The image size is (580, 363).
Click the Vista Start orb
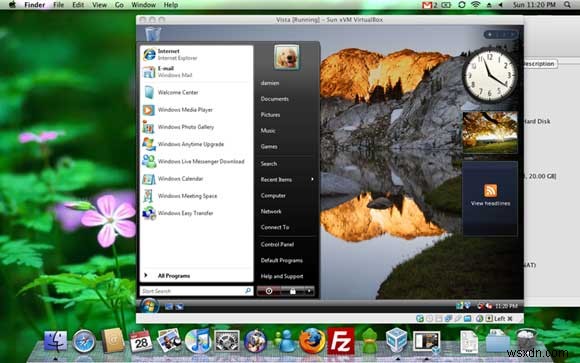(x=149, y=306)
